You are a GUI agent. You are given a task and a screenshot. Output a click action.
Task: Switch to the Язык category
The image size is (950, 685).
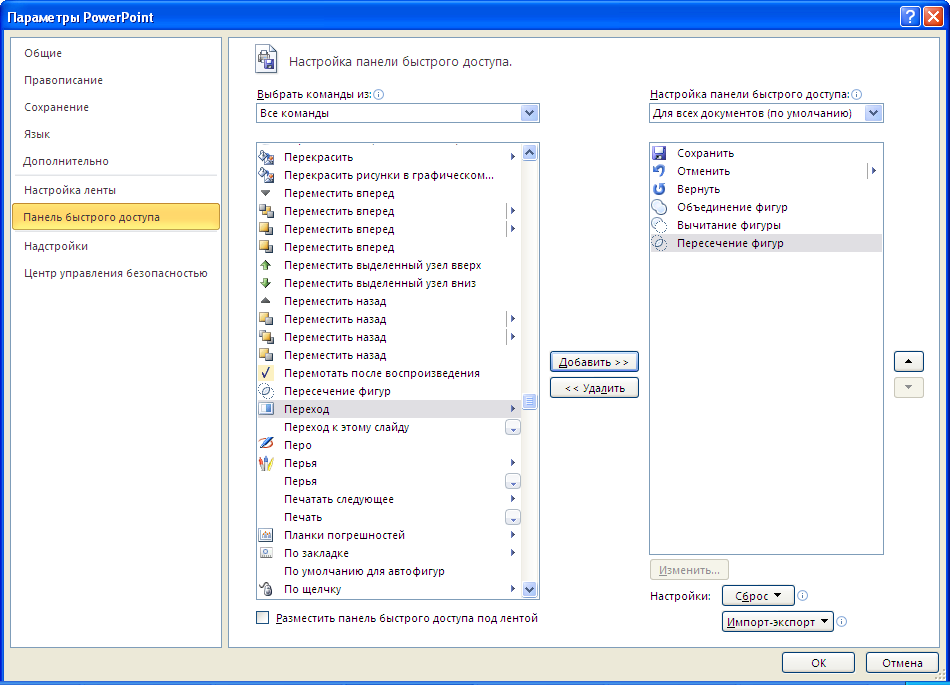coord(37,134)
